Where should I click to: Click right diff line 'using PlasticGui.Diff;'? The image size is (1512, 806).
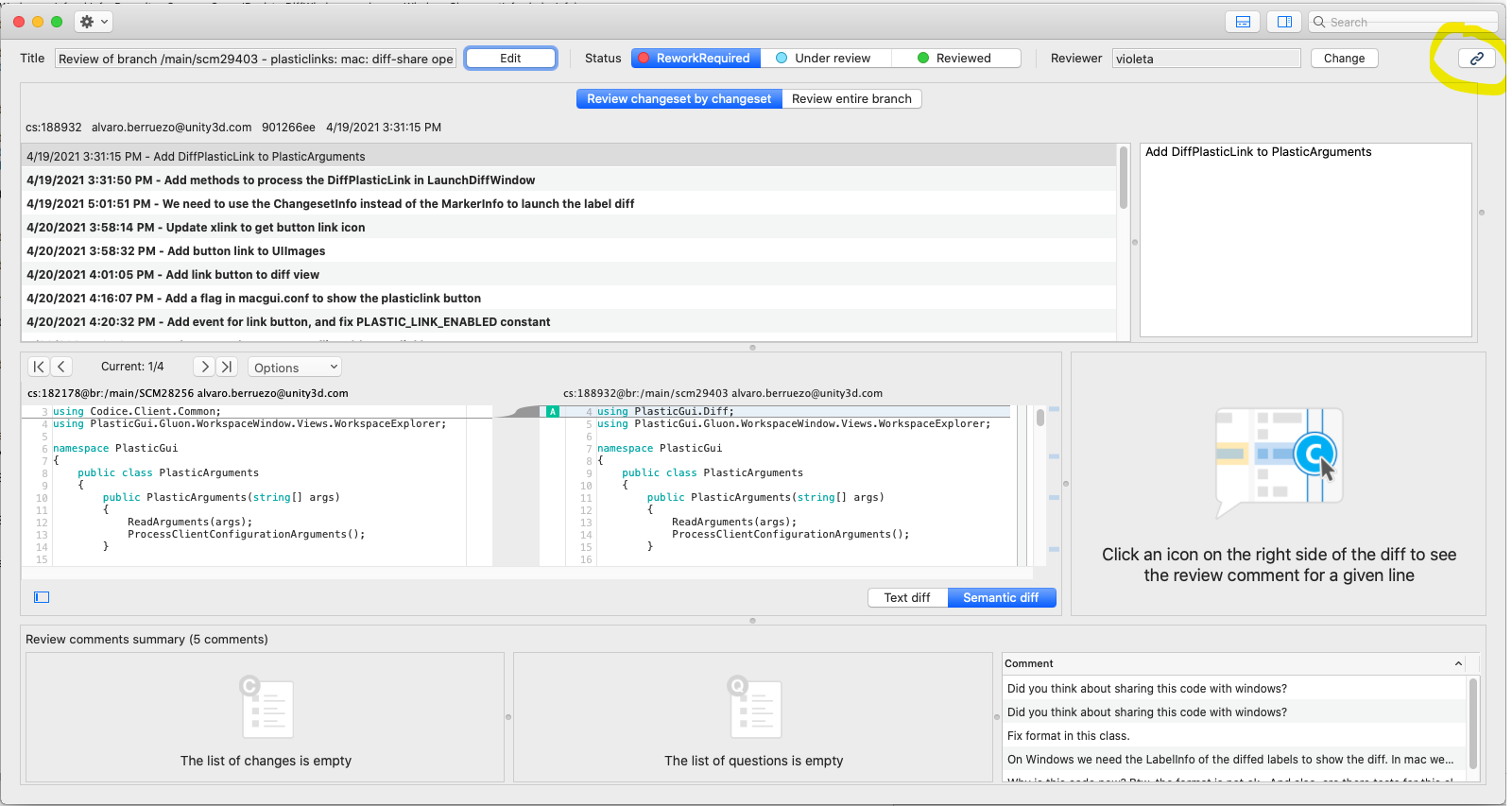coord(665,411)
